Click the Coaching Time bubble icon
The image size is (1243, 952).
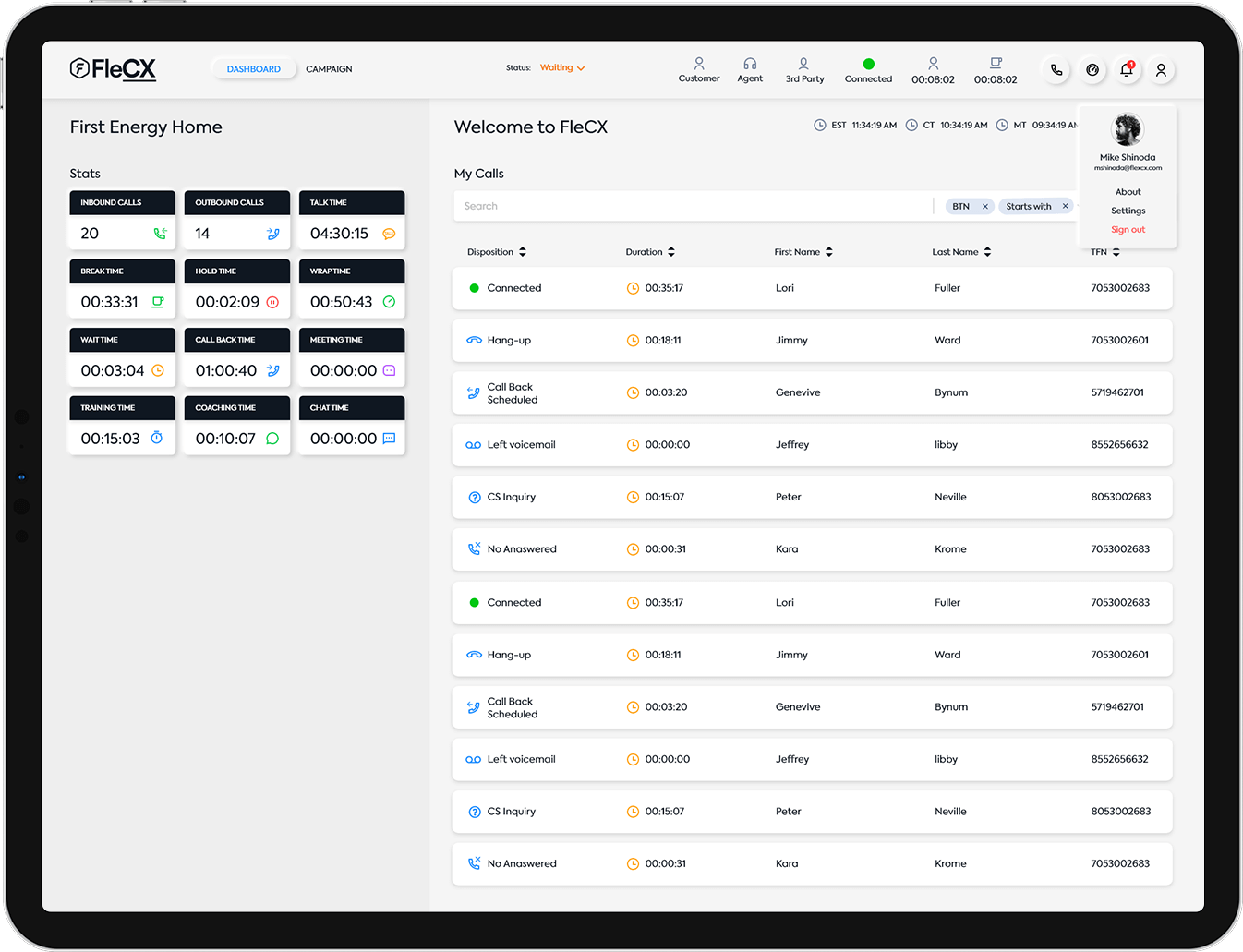point(272,439)
